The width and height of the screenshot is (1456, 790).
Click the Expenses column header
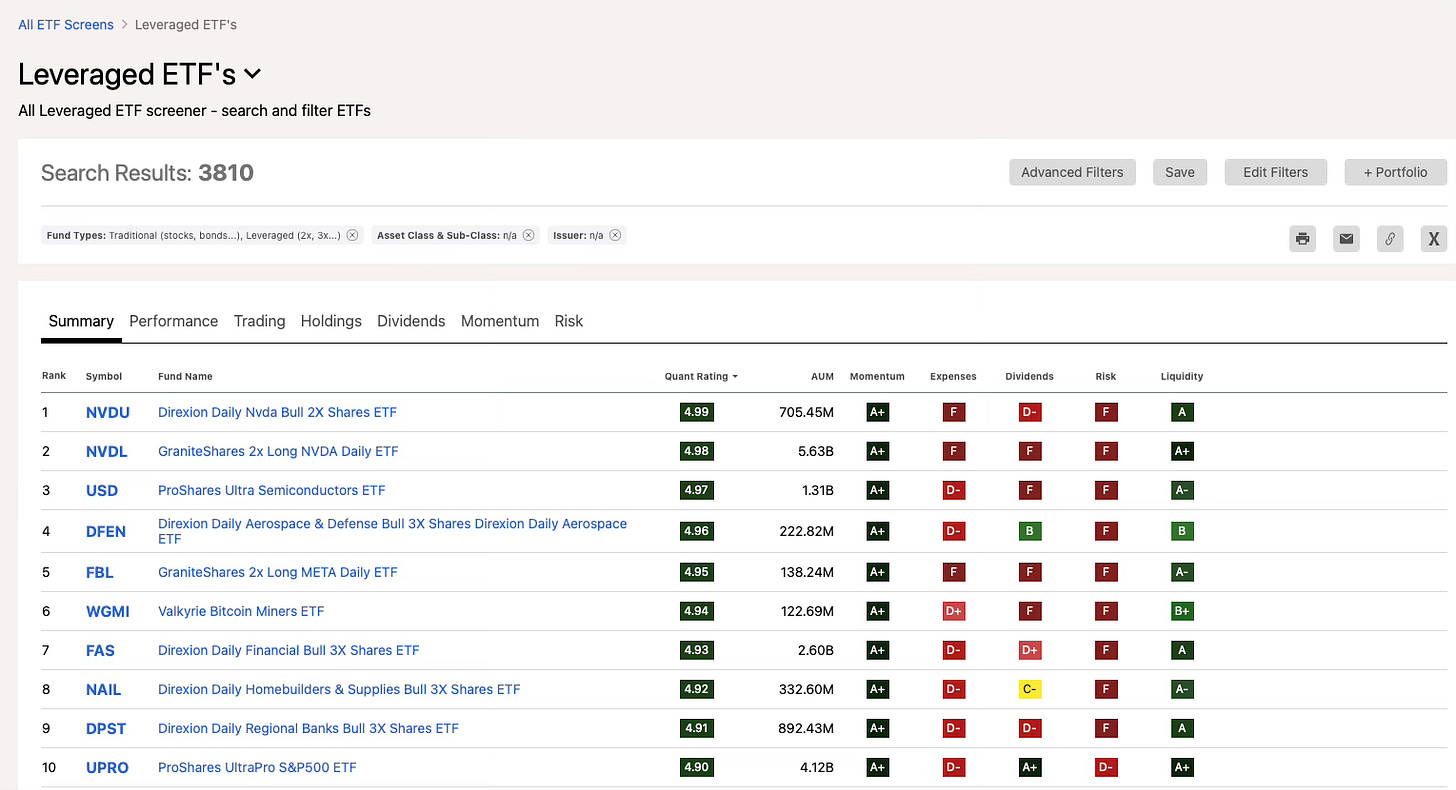click(953, 377)
